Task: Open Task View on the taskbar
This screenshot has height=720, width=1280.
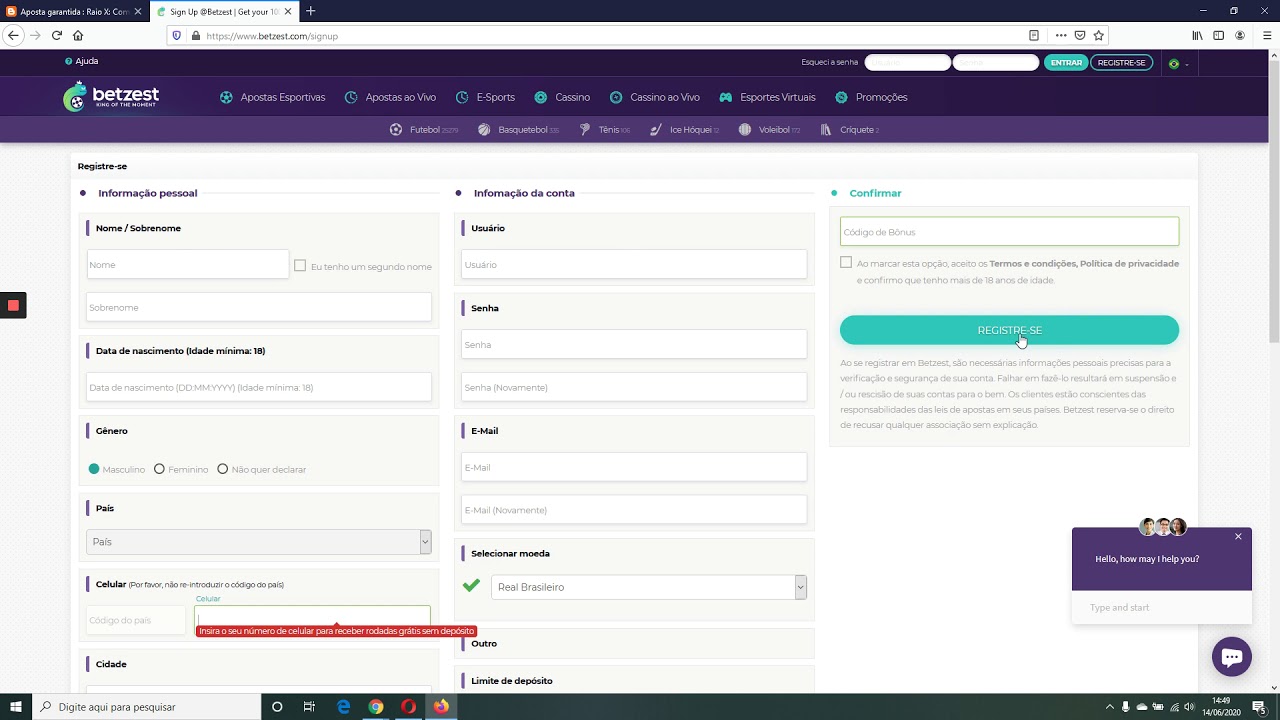Action: (x=309, y=707)
